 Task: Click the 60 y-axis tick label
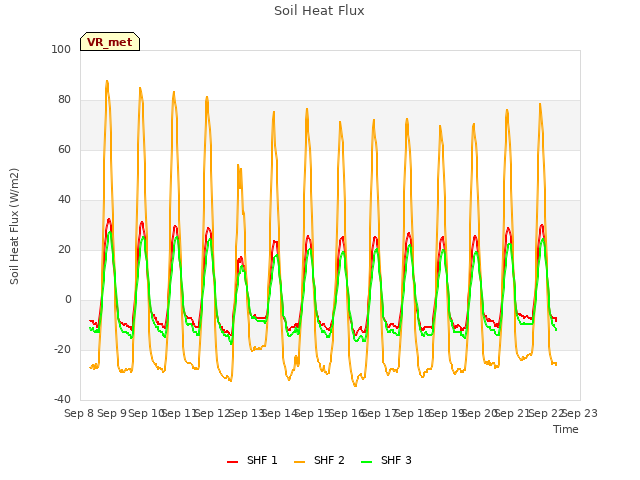64,149
